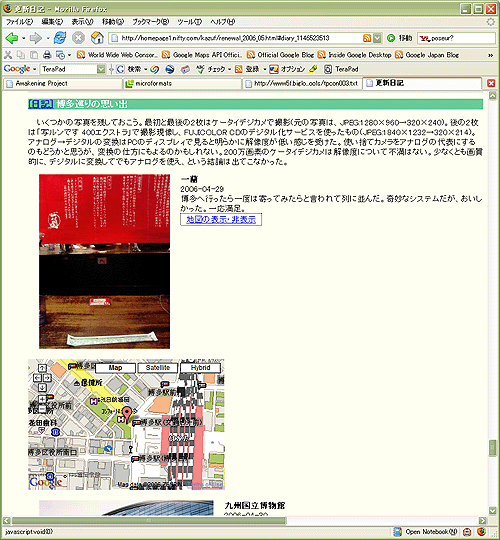Image resolution: width=500 pixels, height=540 pixels.
Task: Open the History icon dropdown arrow
Action: pos(69,55)
